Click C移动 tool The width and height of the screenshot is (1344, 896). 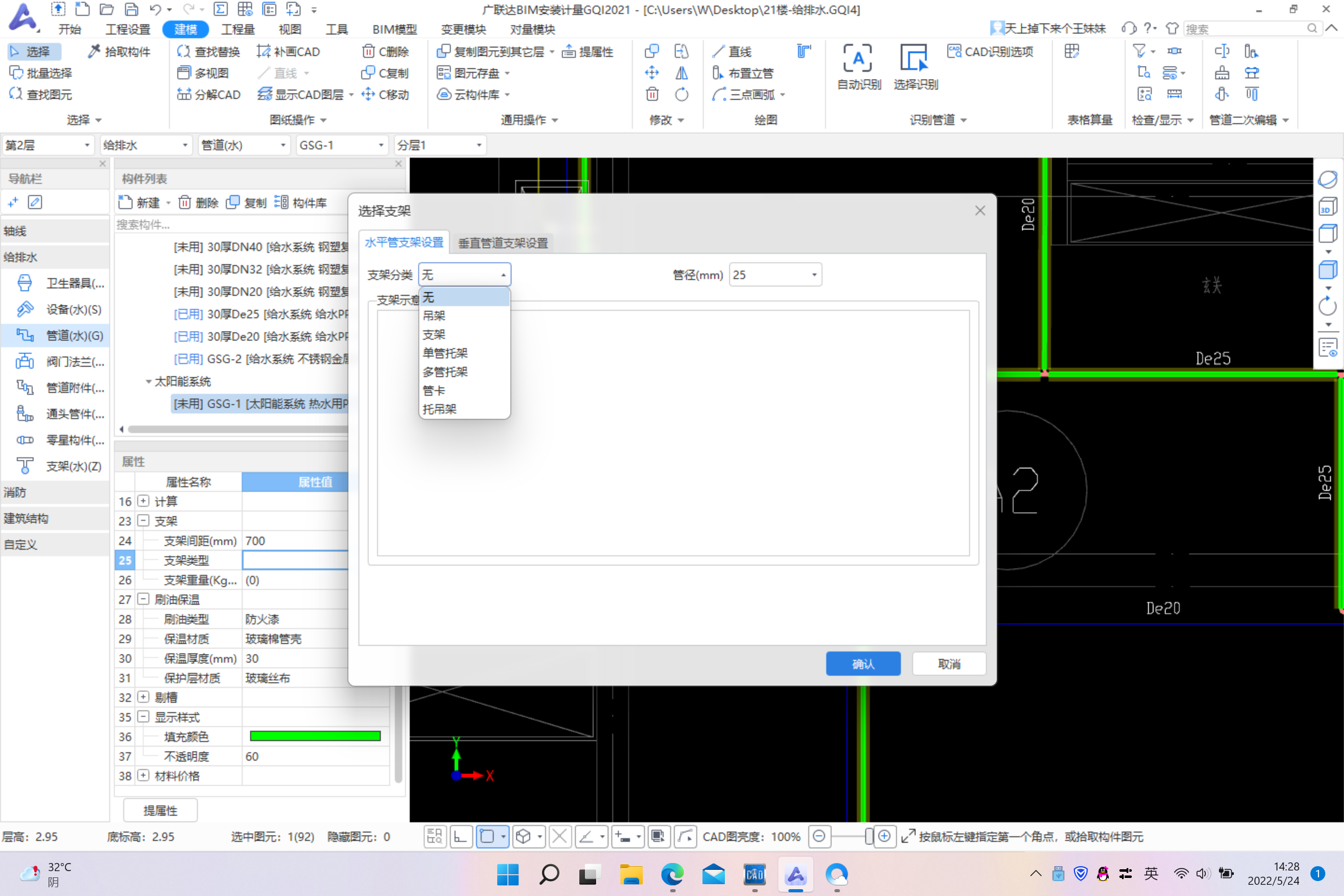tap(385, 94)
